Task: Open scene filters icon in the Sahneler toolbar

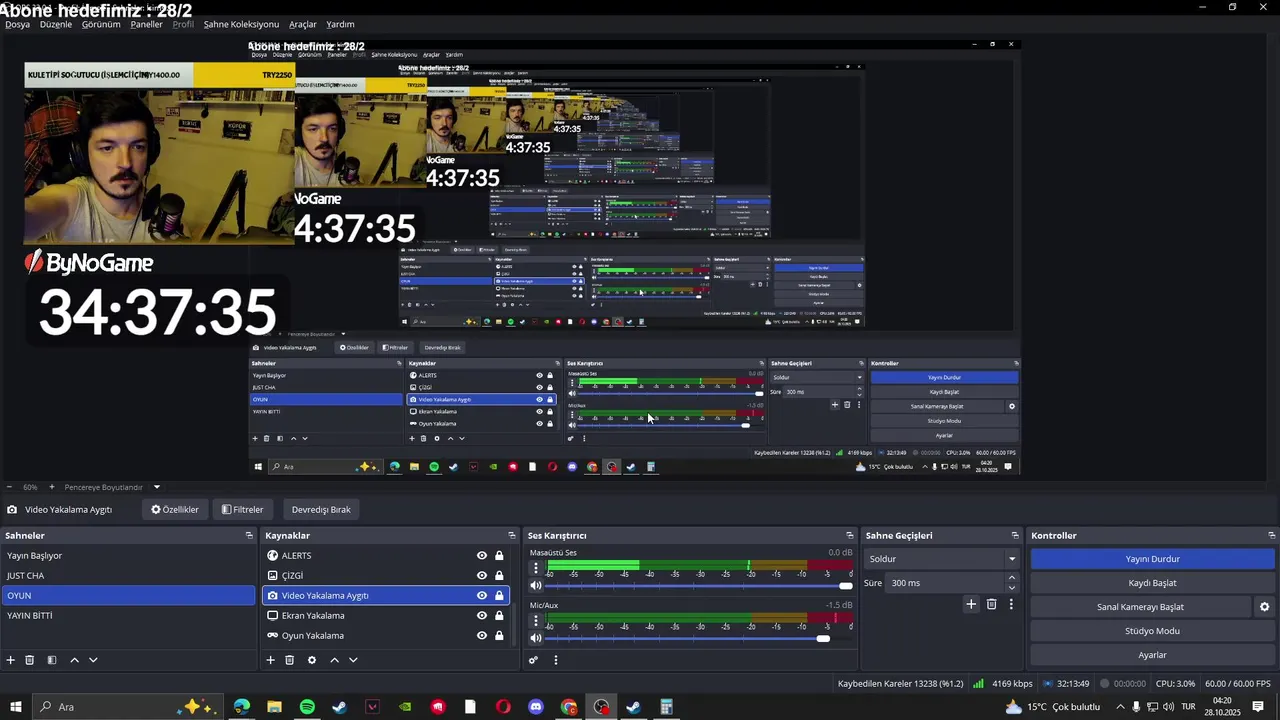Action: pos(52,660)
